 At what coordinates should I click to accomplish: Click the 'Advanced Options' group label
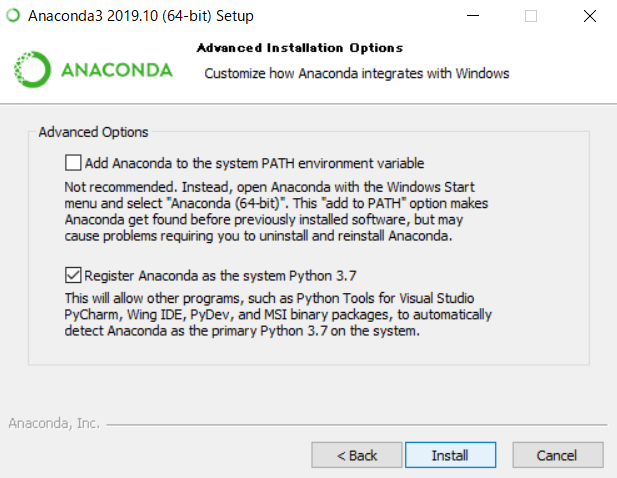pos(93,132)
